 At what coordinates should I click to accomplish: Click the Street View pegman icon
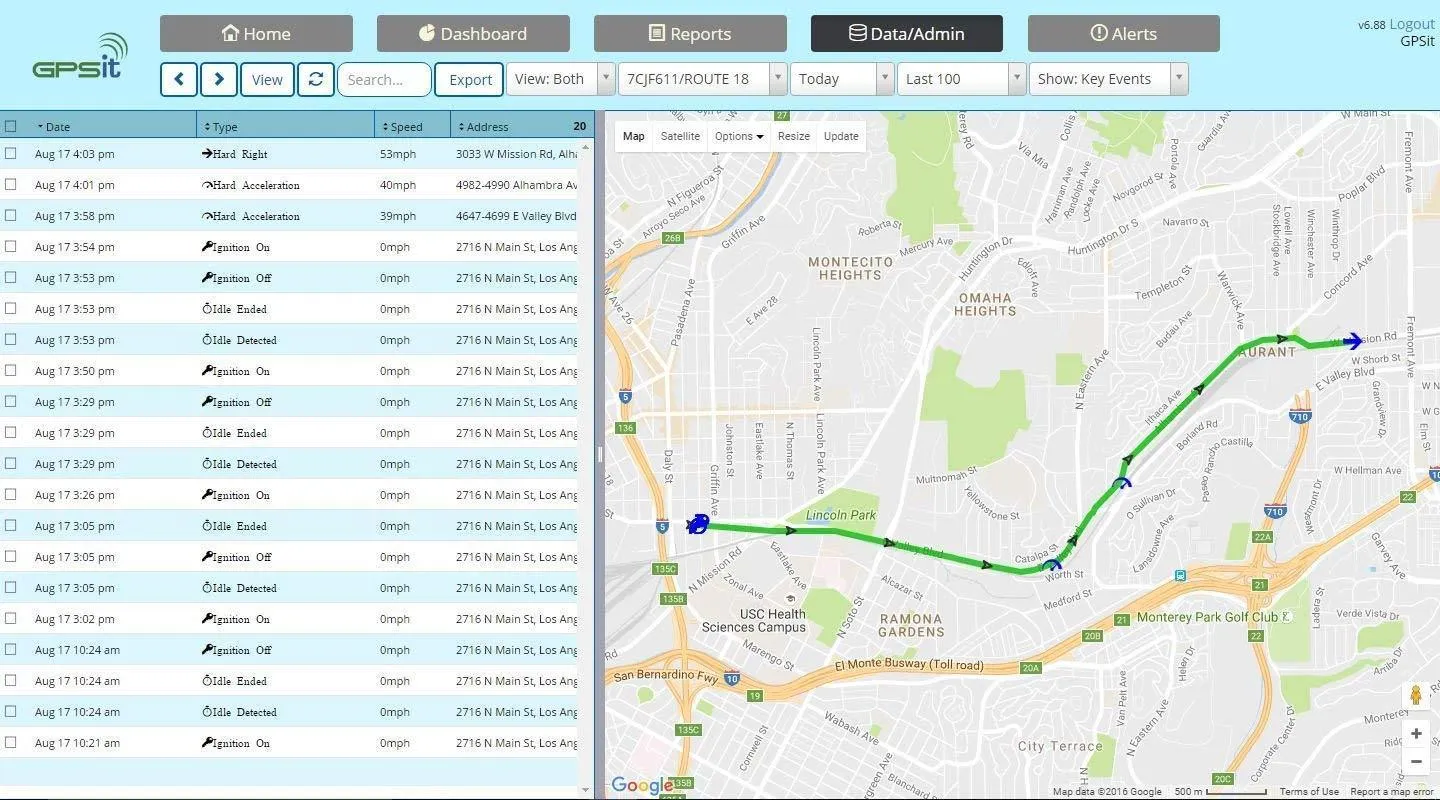coord(1416,695)
